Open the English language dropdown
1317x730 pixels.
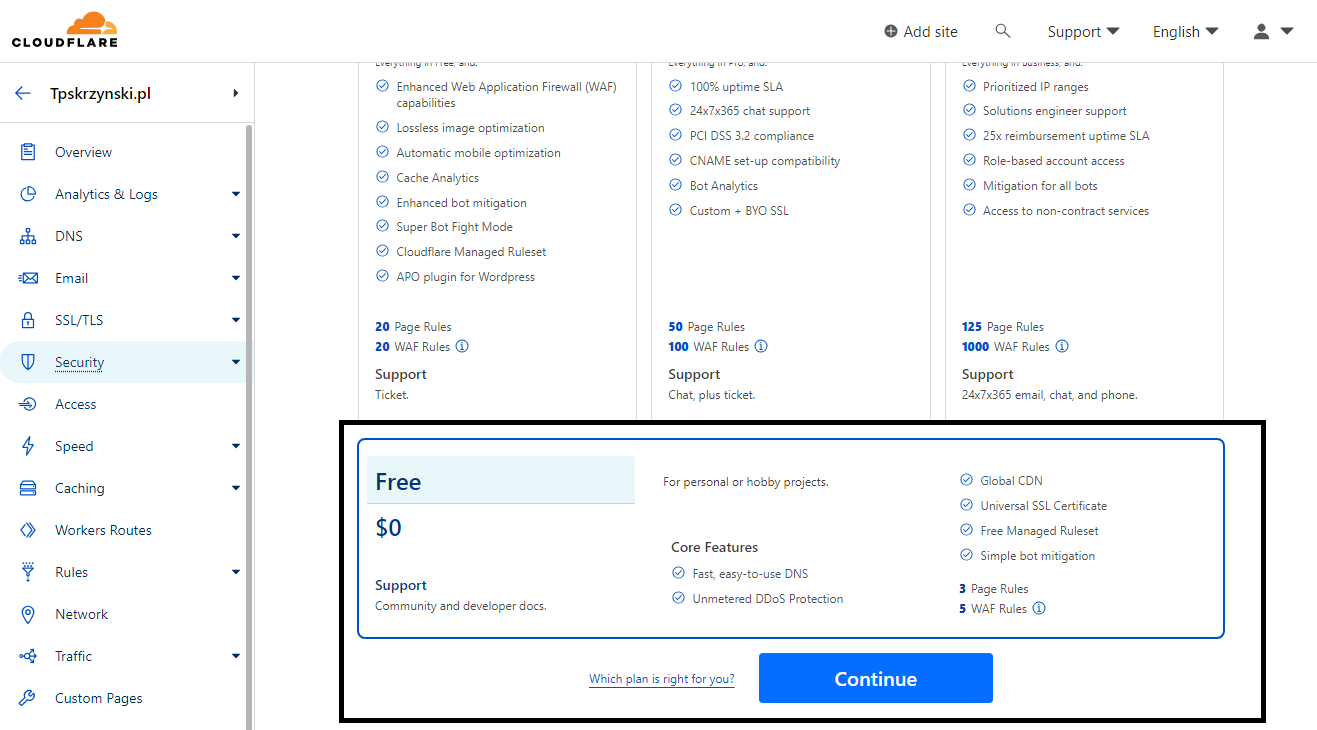(1185, 32)
